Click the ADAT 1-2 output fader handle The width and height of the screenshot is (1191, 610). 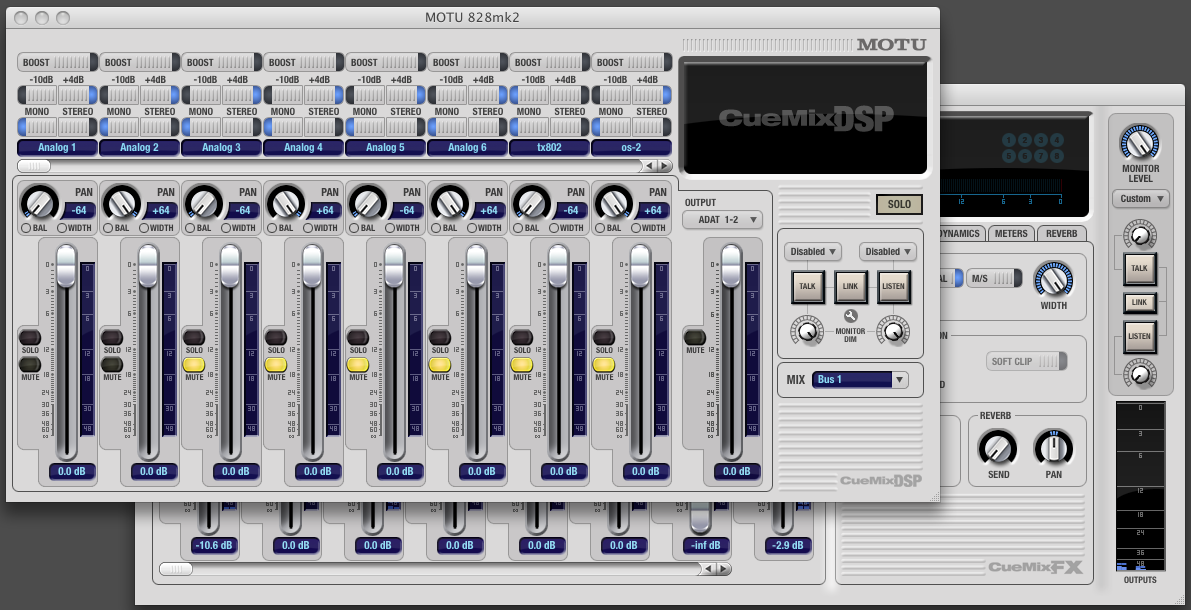[x=731, y=266]
